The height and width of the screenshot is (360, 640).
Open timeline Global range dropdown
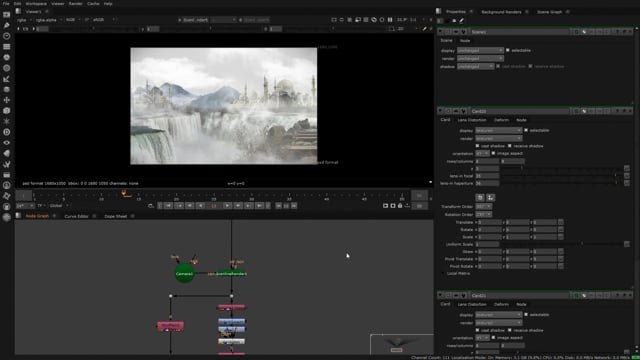click(x=58, y=206)
